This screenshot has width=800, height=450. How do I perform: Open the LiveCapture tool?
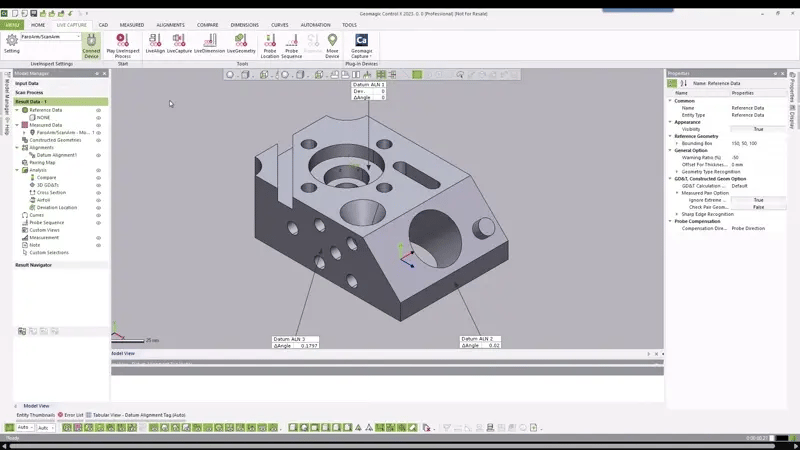pyautogui.click(x=179, y=42)
